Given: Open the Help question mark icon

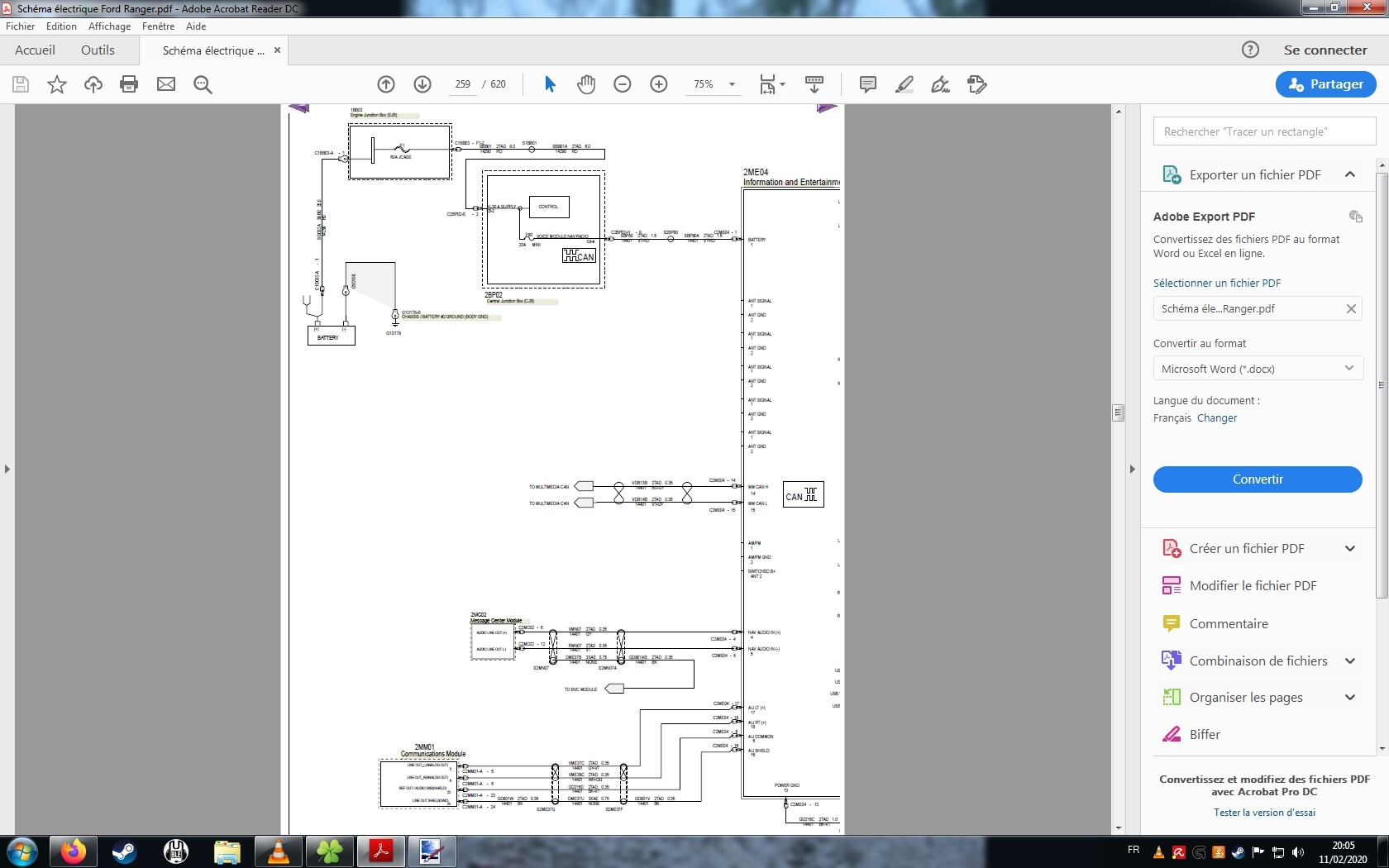Looking at the screenshot, I should pos(1250,50).
